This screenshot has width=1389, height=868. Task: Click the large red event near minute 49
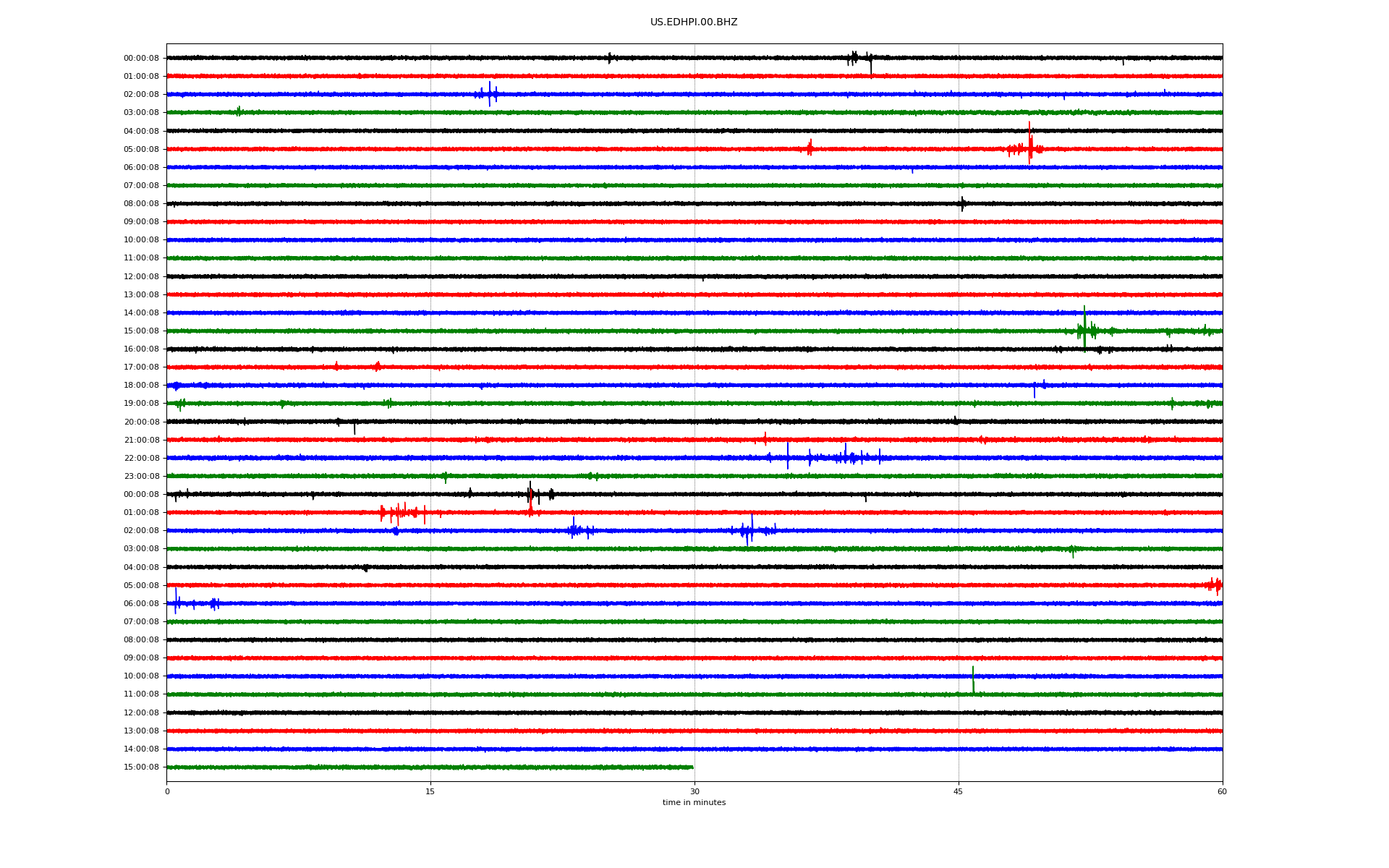coord(1029,147)
